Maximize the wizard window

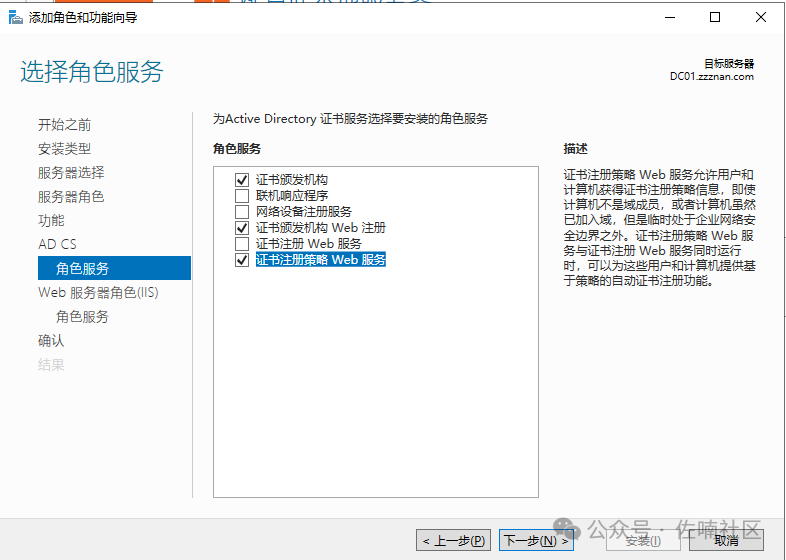click(715, 18)
